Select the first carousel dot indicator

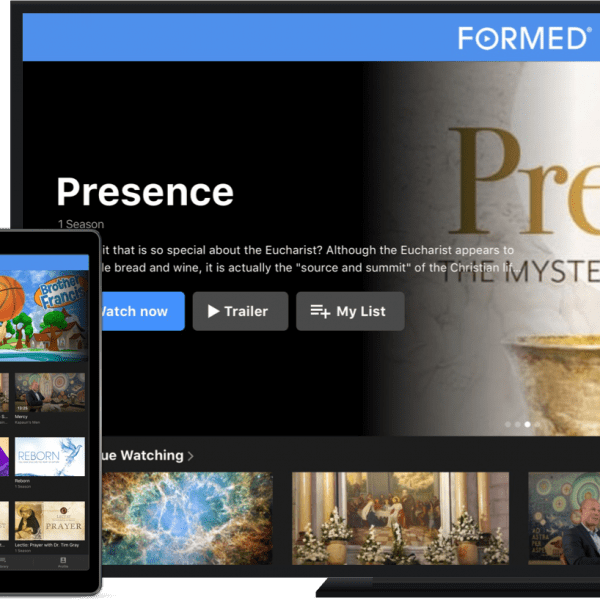click(x=508, y=424)
